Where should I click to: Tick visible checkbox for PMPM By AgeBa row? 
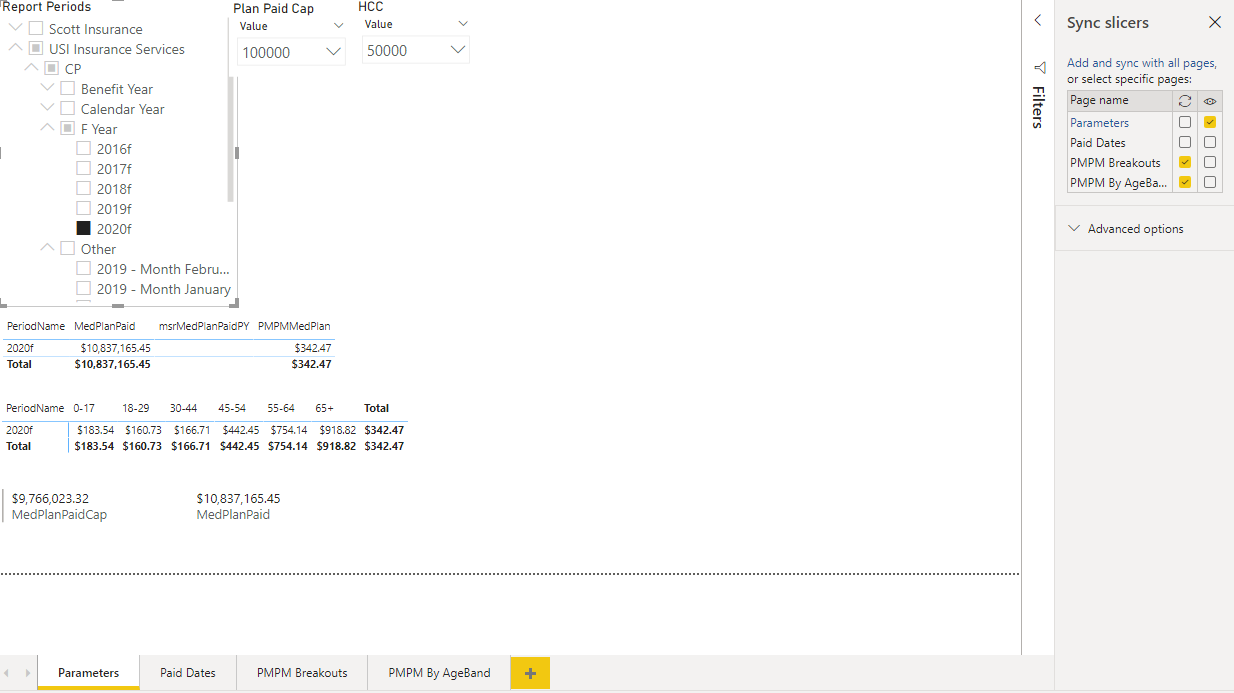click(1210, 182)
